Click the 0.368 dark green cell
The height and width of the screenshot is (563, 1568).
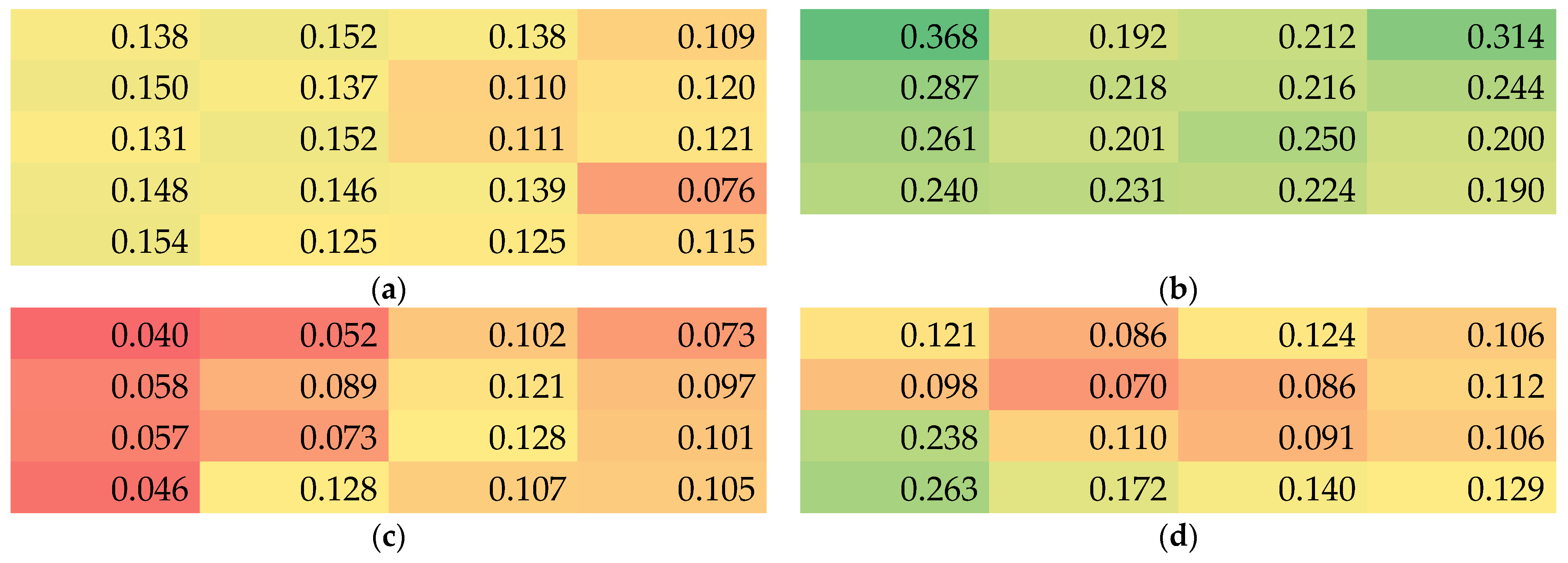pyautogui.click(x=894, y=35)
